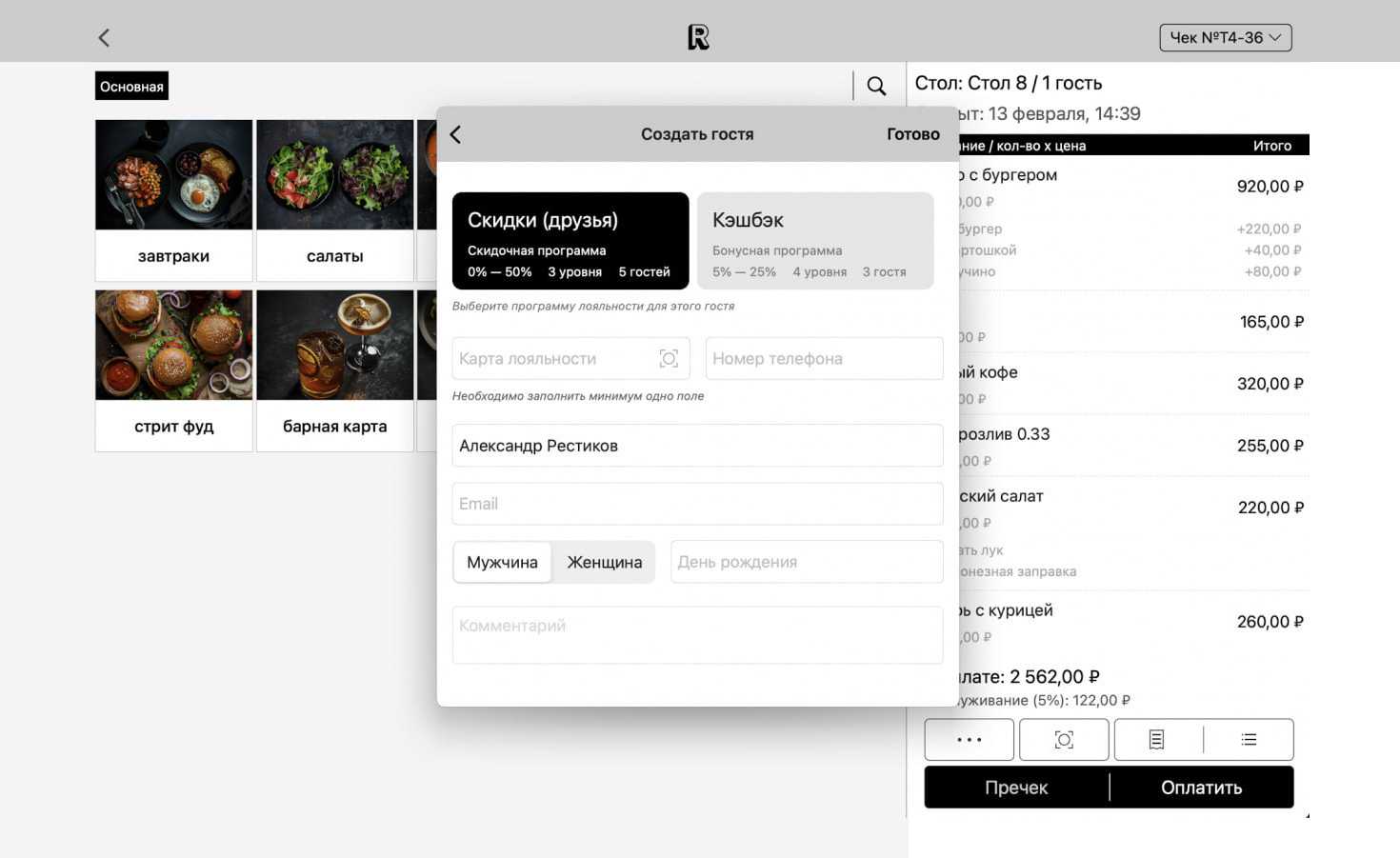1400x858 pixels.
Task: Print pre-check with Пречек button
Action: pos(1016,788)
